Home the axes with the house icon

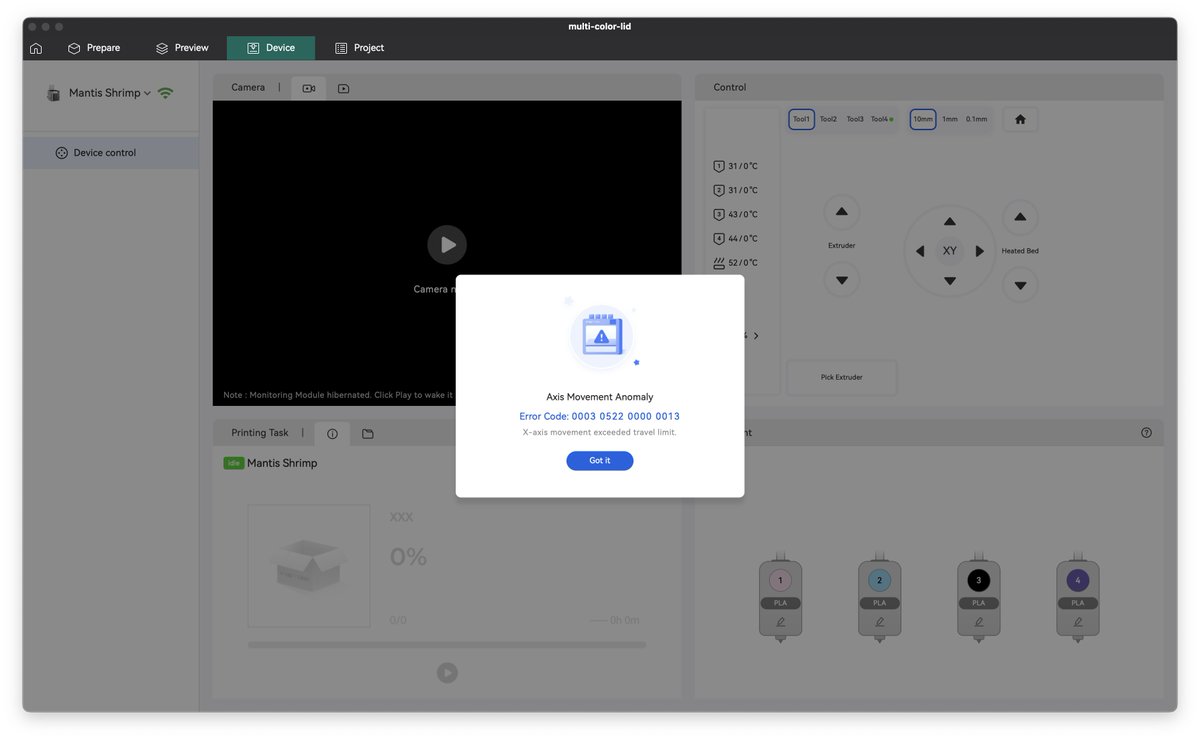coord(1020,119)
